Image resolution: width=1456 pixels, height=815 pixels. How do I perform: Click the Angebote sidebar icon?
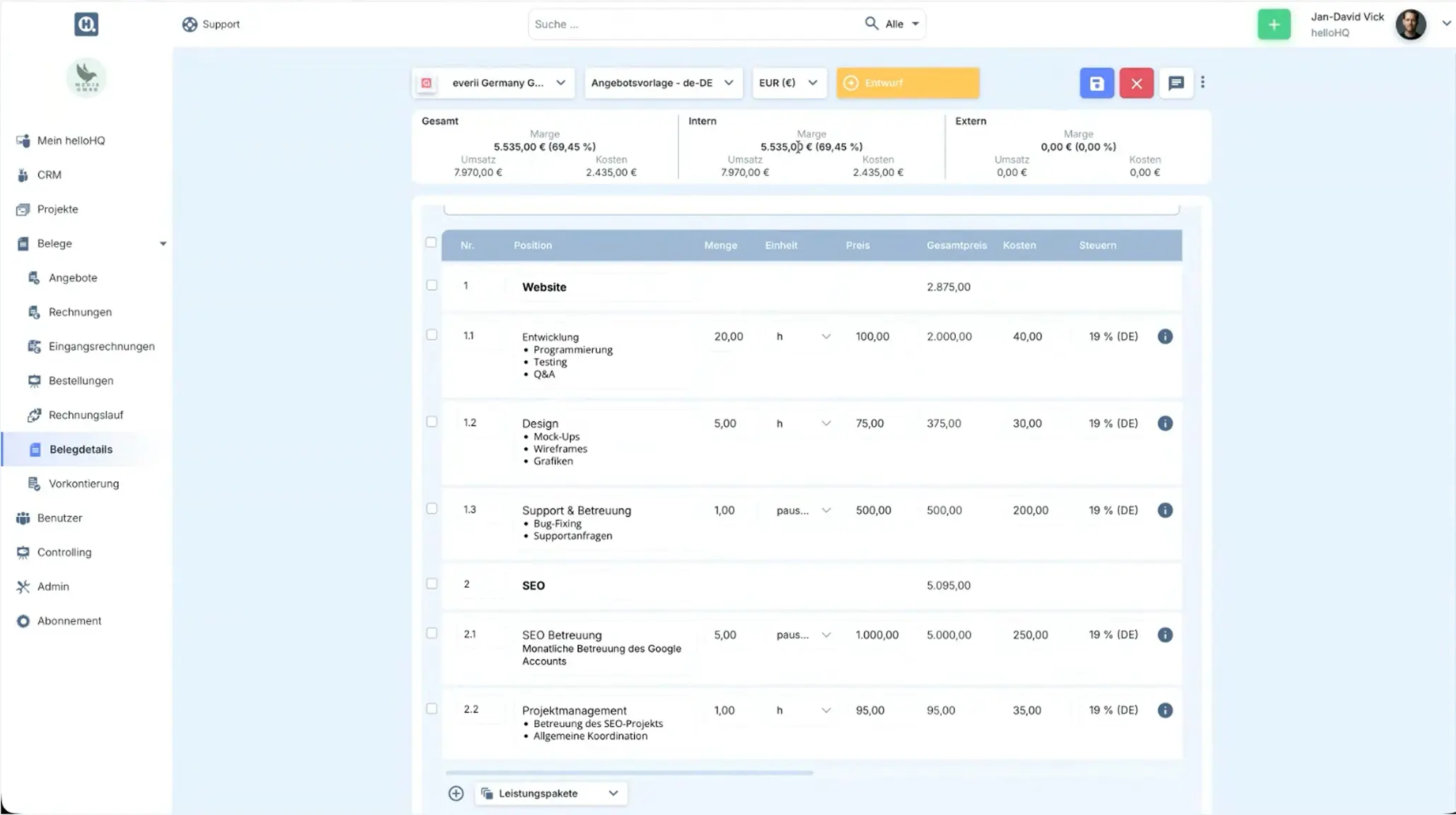click(x=34, y=278)
